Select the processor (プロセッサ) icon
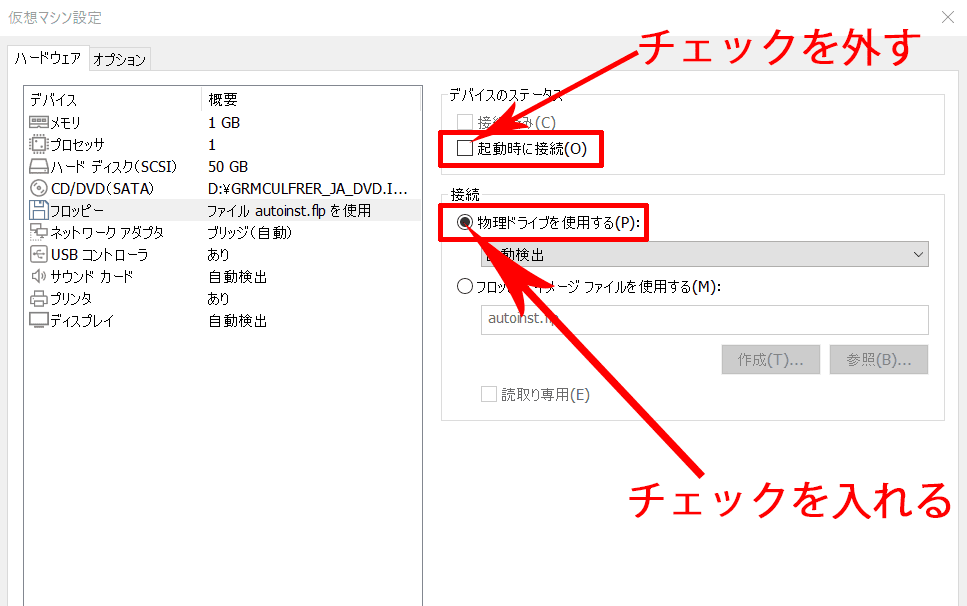The height and width of the screenshot is (606, 967). click(x=39, y=144)
